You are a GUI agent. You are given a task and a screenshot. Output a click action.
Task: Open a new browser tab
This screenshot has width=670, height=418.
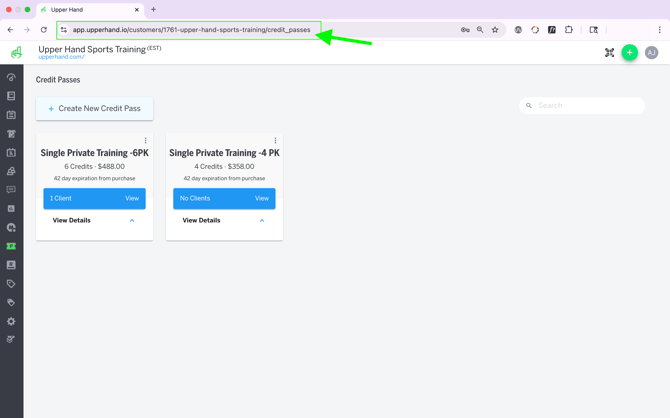tap(153, 9)
